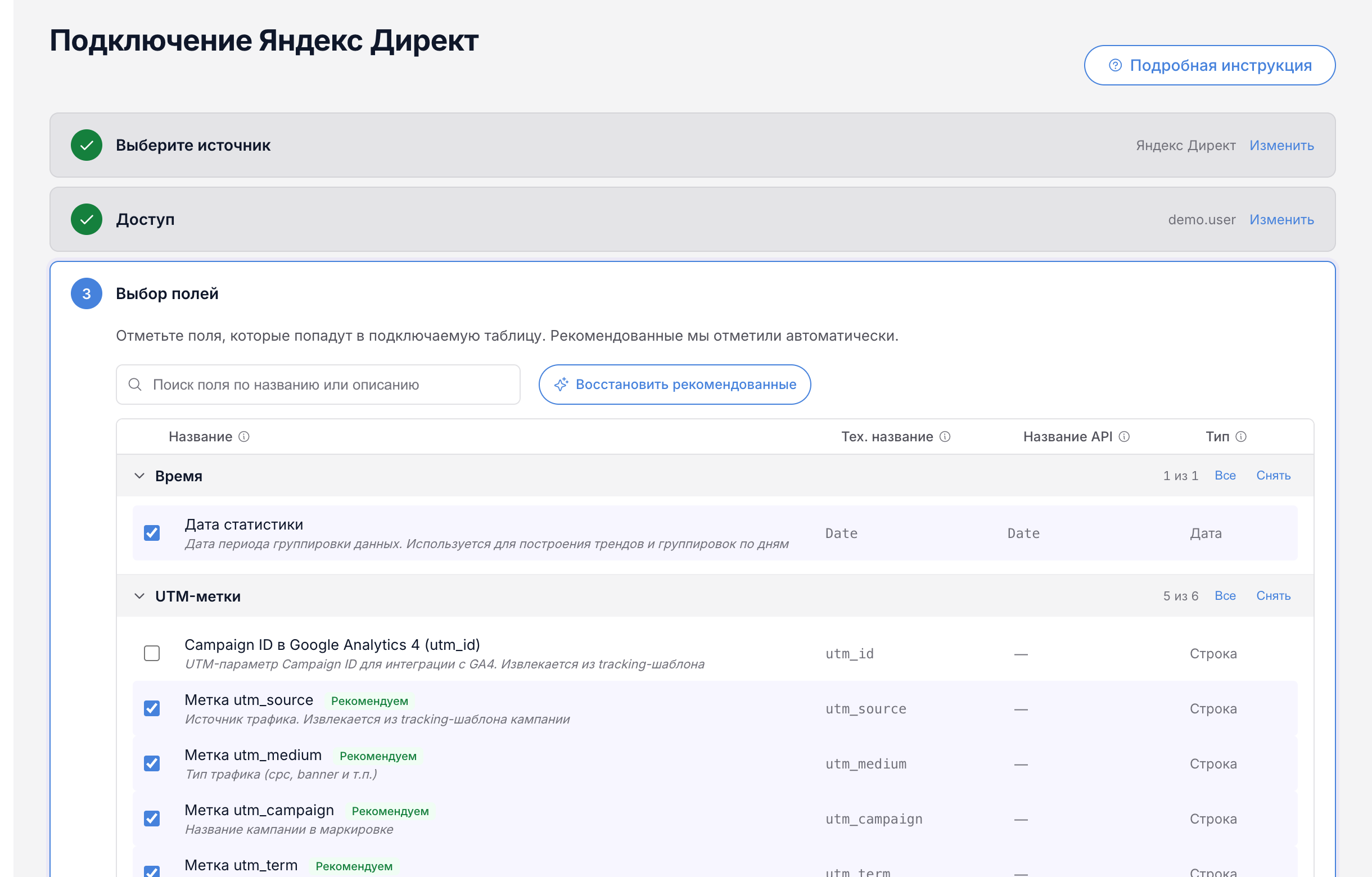Open the Подробная инструкция guide
Image resolution: width=1372 pixels, height=877 pixels.
point(1209,65)
